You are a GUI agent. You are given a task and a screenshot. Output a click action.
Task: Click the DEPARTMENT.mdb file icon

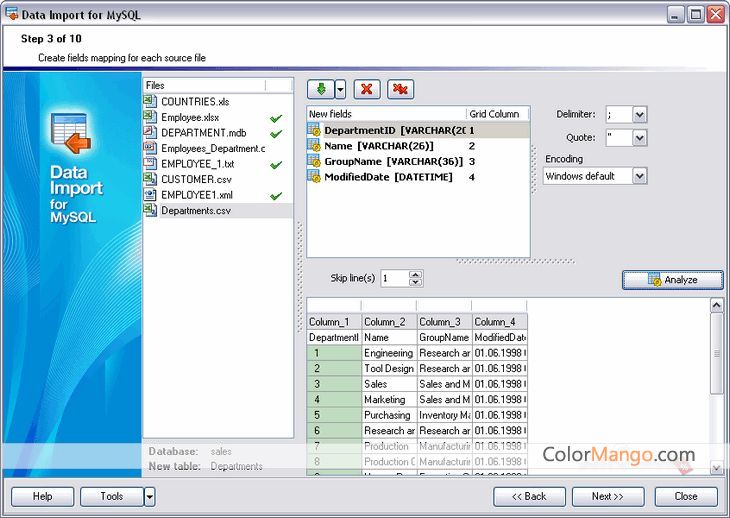click(150, 132)
